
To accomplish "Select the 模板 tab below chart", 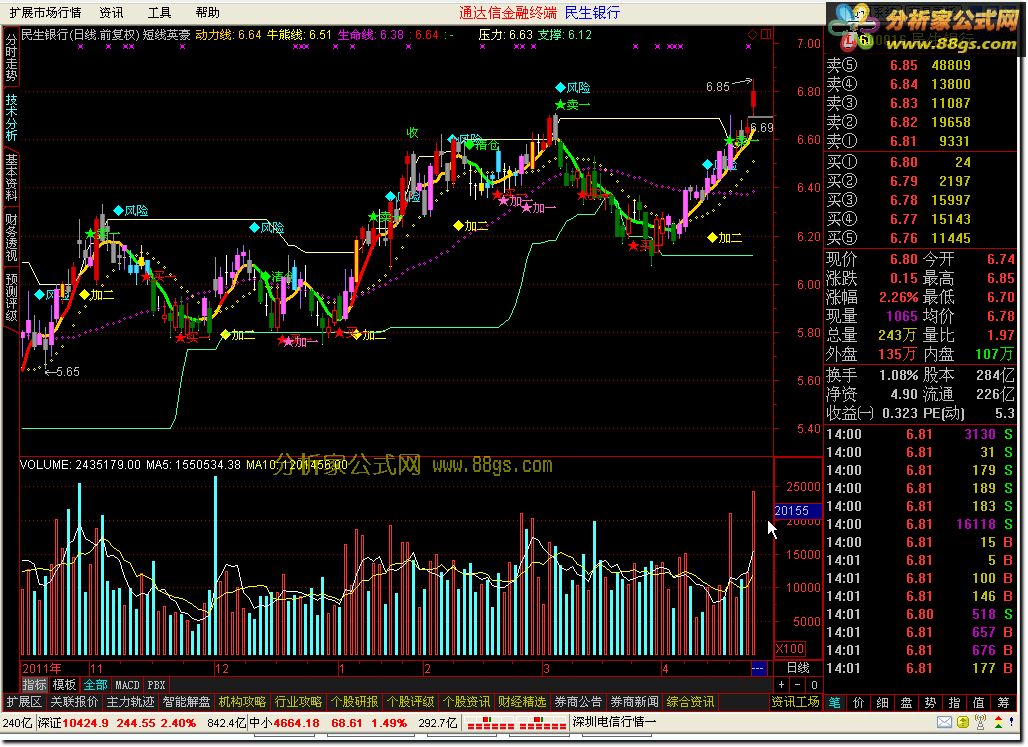I will coord(64,685).
